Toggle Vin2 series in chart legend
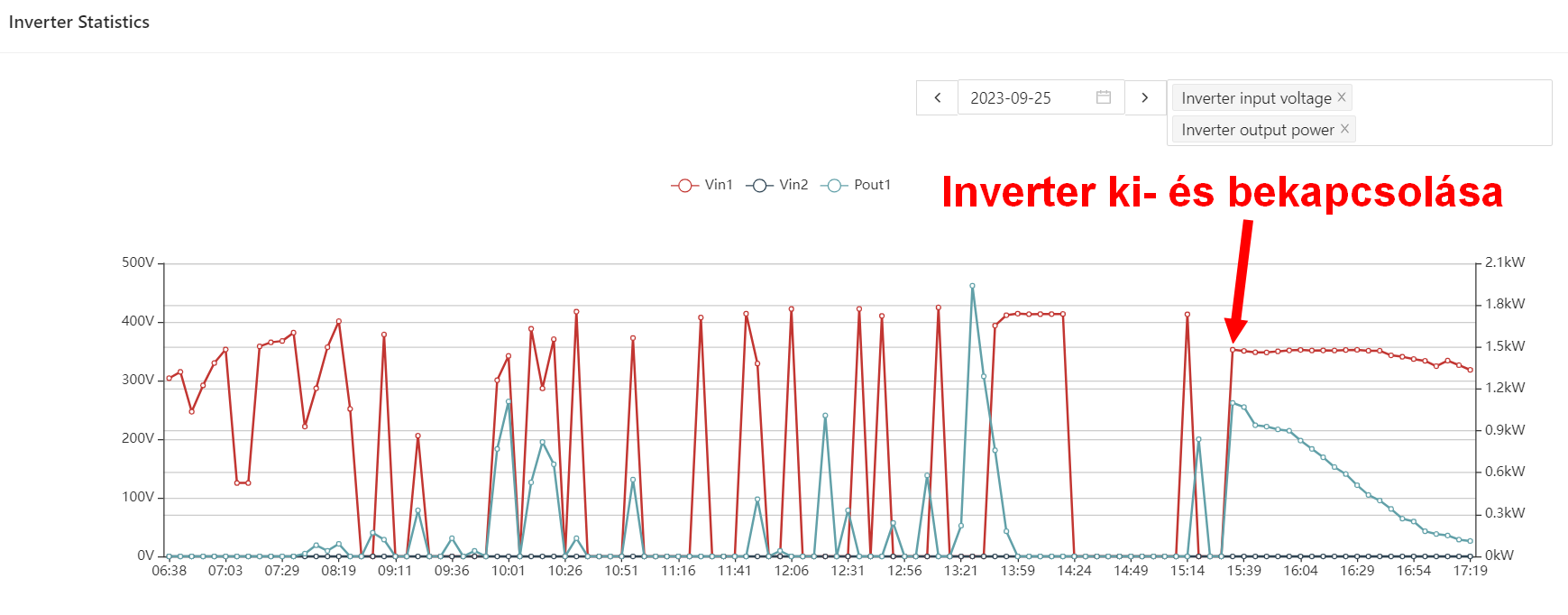 [777, 185]
